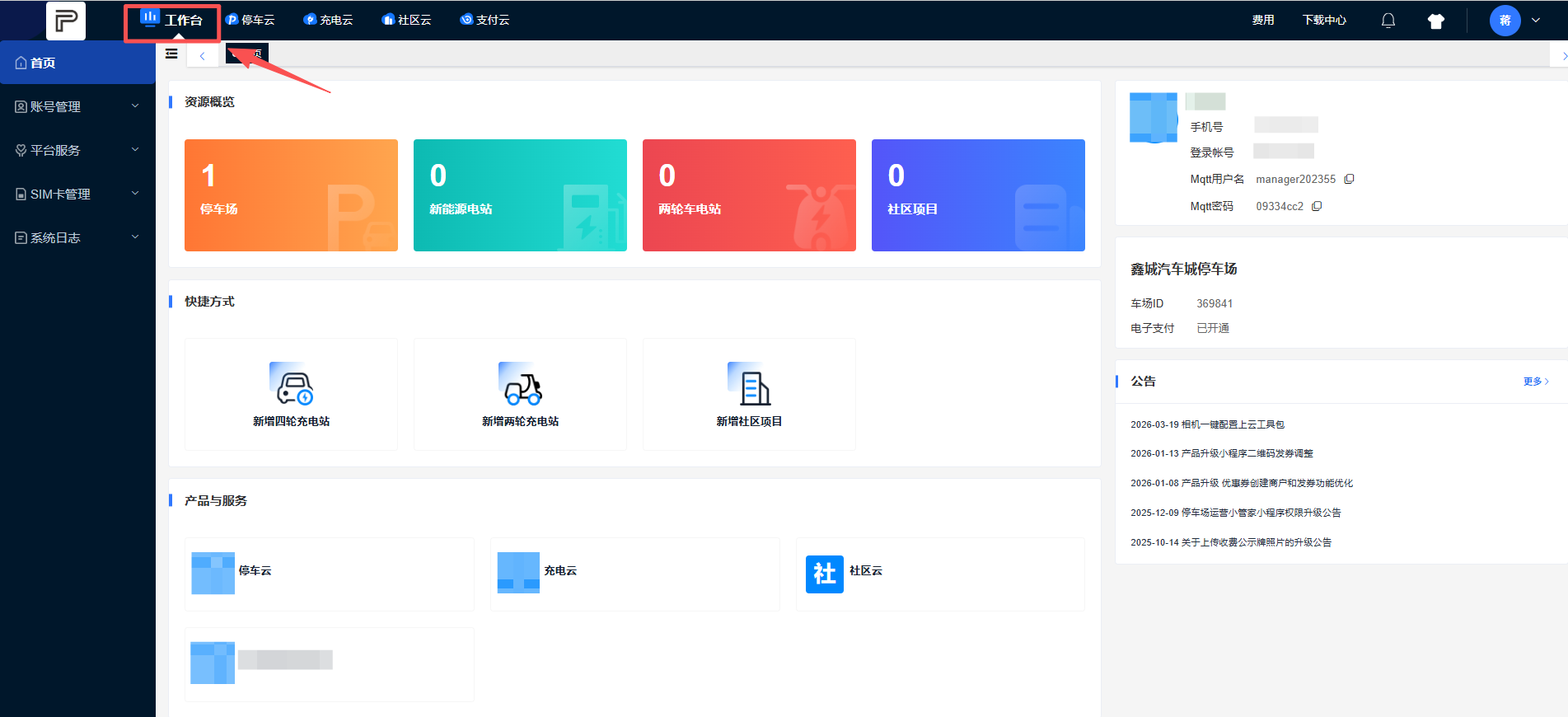Image resolution: width=1568 pixels, height=717 pixels.
Task: Open 下载中心 in the header
Action: pos(1324,20)
